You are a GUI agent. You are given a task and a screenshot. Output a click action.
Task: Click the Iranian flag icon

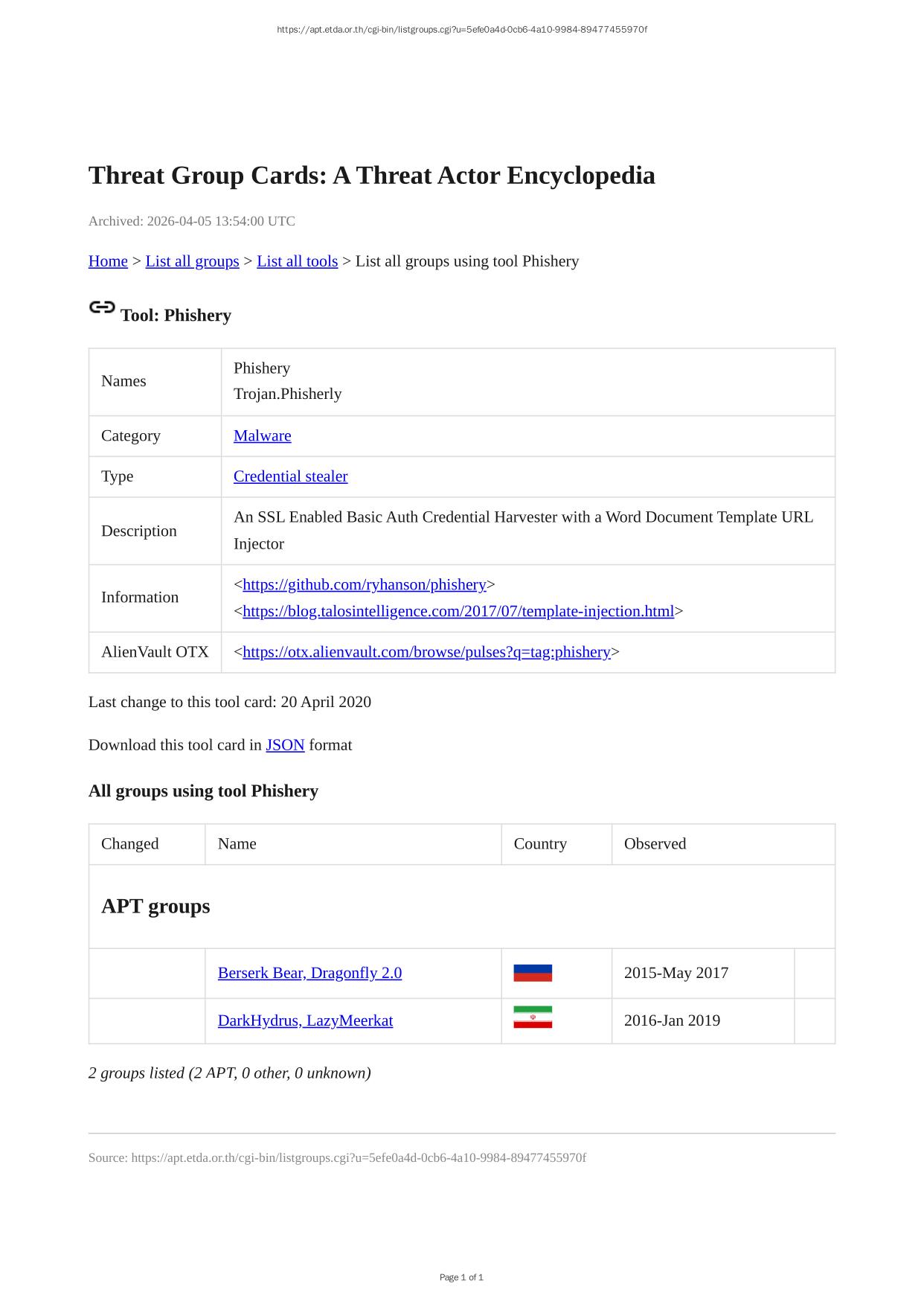point(533,1017)
